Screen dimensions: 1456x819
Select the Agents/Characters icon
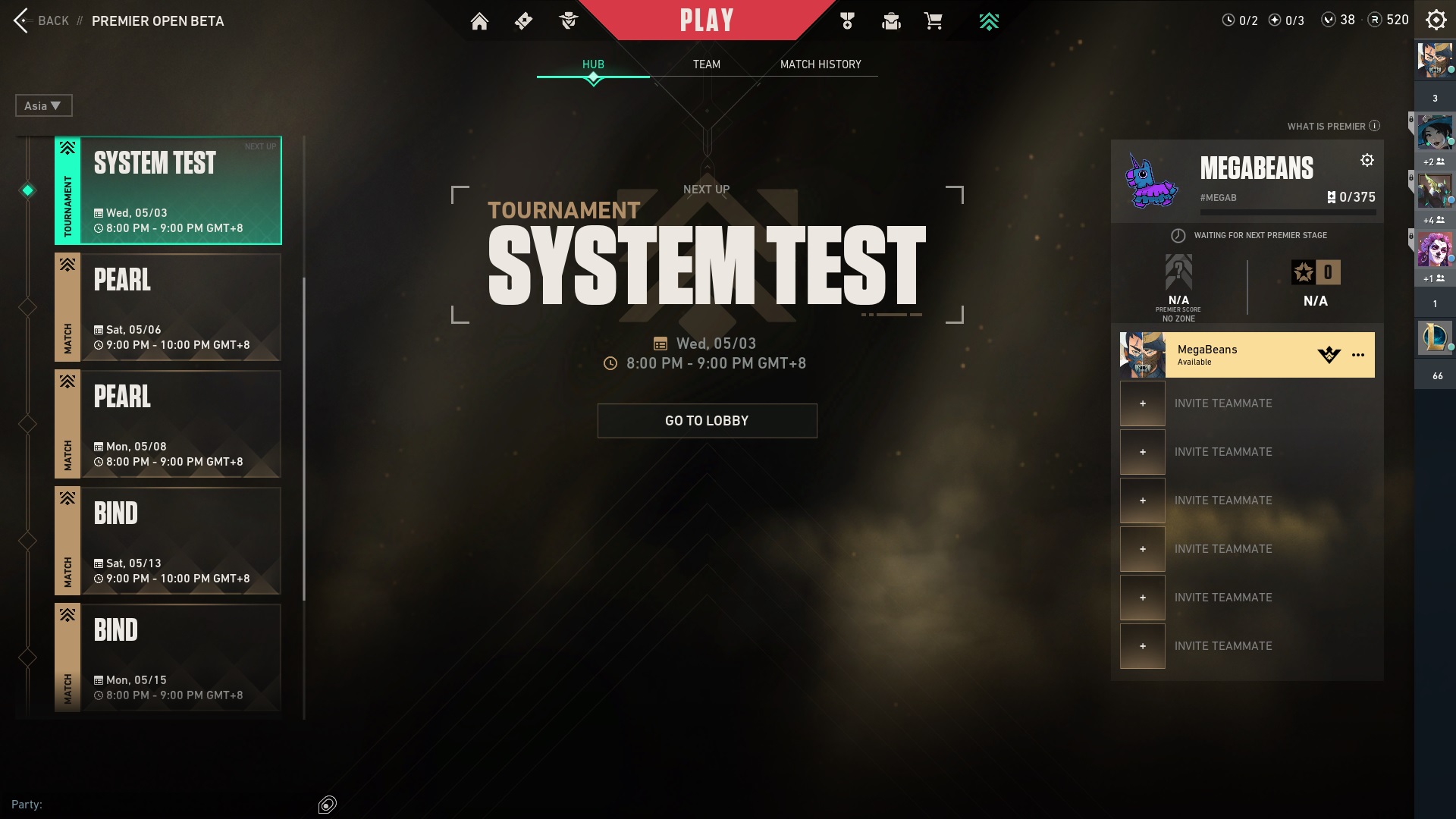(570, 20)
